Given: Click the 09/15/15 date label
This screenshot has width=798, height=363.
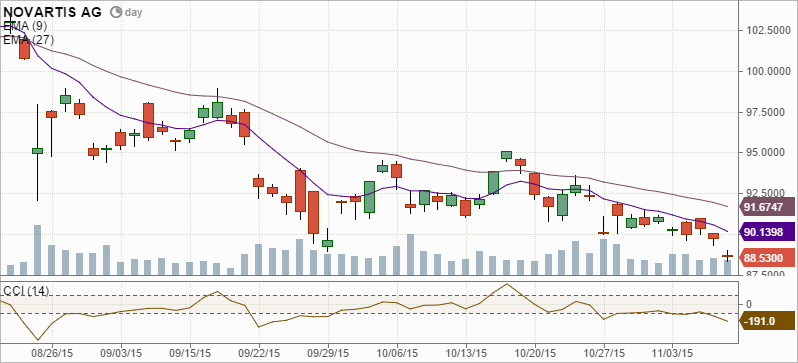Looking at the screenshot, I should tap(190, 352).
